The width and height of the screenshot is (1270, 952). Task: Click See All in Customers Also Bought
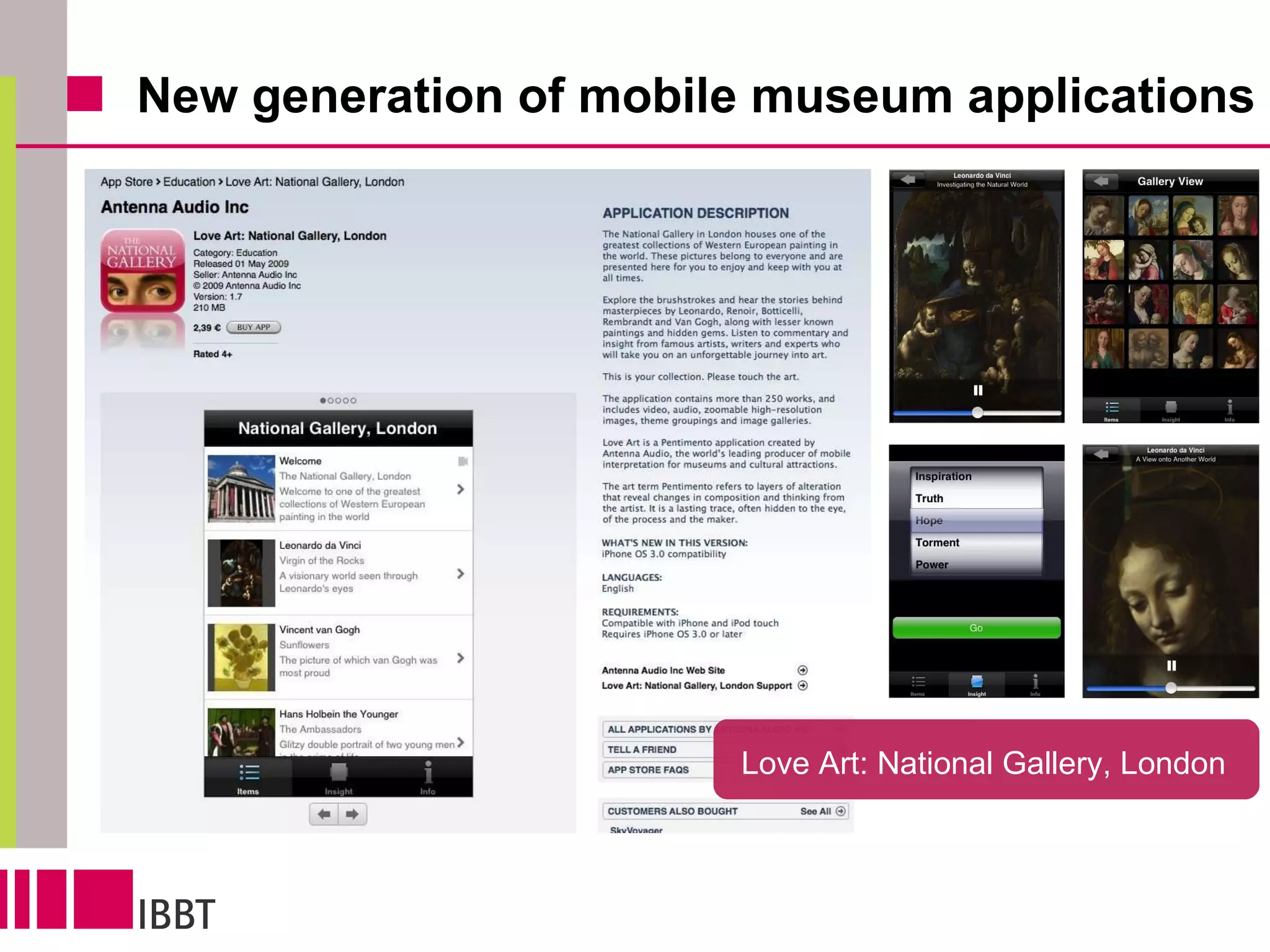(x=822, y=811)
